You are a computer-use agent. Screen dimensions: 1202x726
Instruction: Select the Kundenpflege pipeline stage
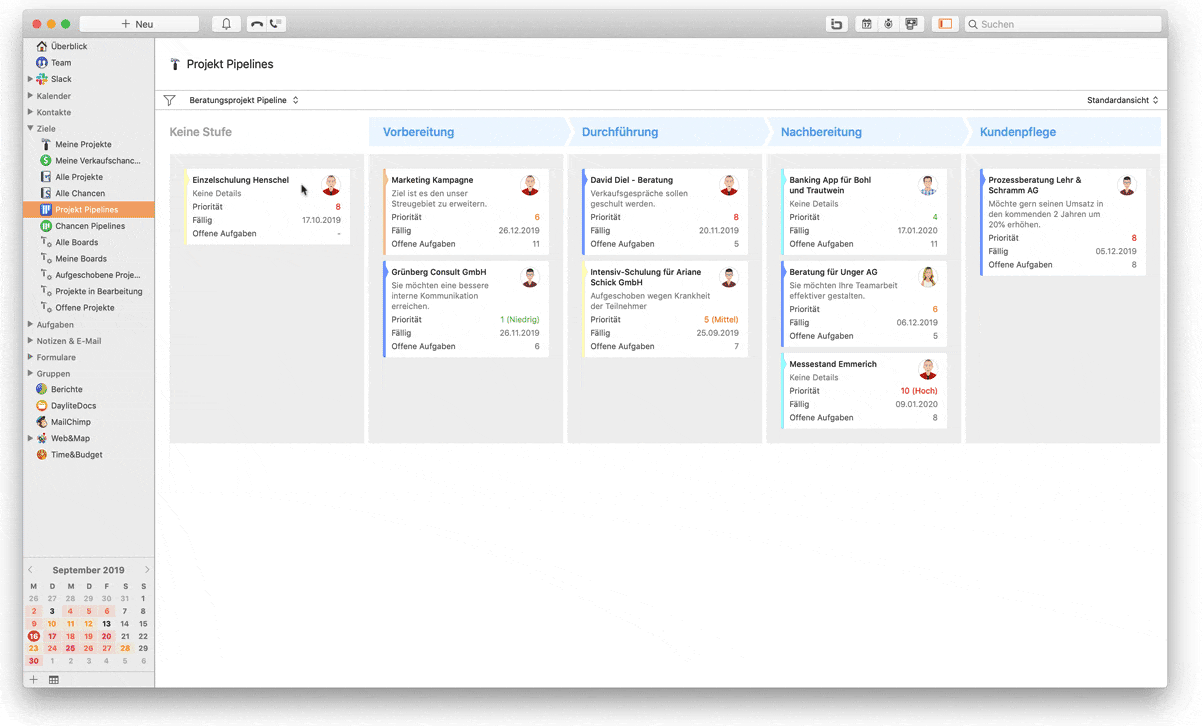(1017, 132)
